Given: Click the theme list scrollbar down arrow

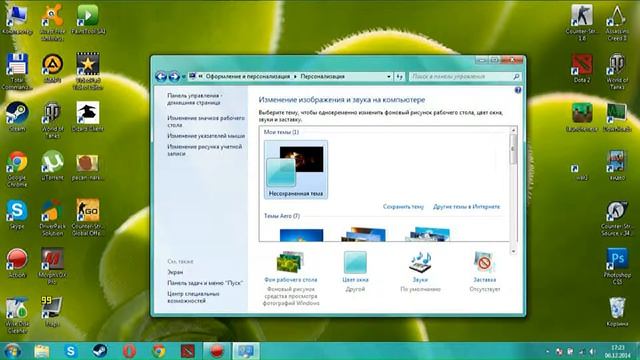Looking at the screenshot, I should click(x=513, y=251).
